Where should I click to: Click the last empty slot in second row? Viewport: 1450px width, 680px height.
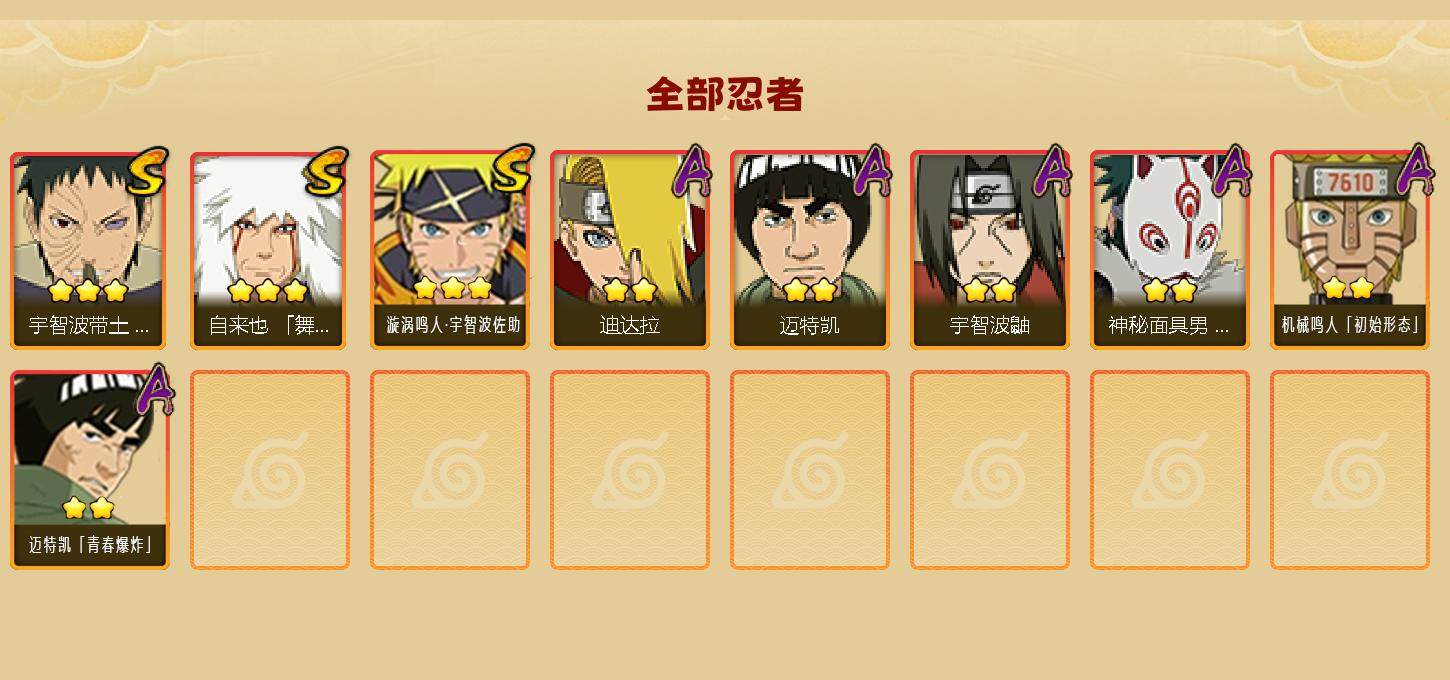click(x=1350, y=470)
